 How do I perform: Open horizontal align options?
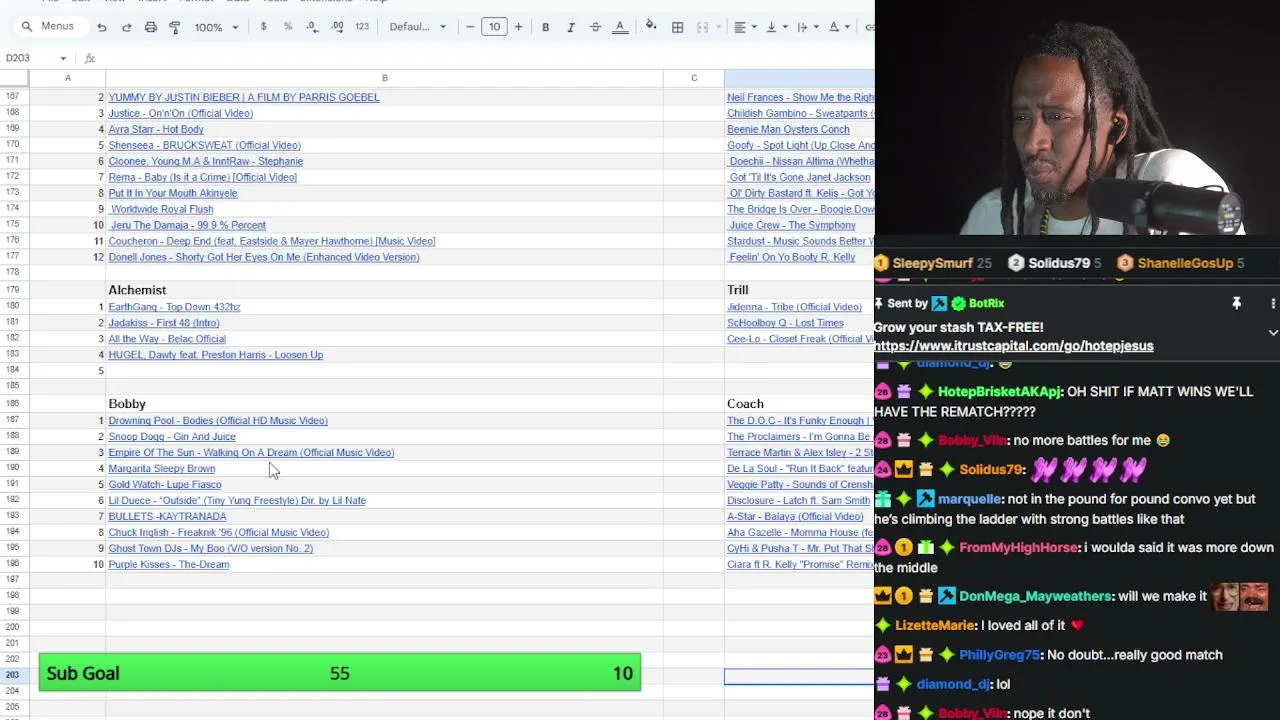point(745,27)
